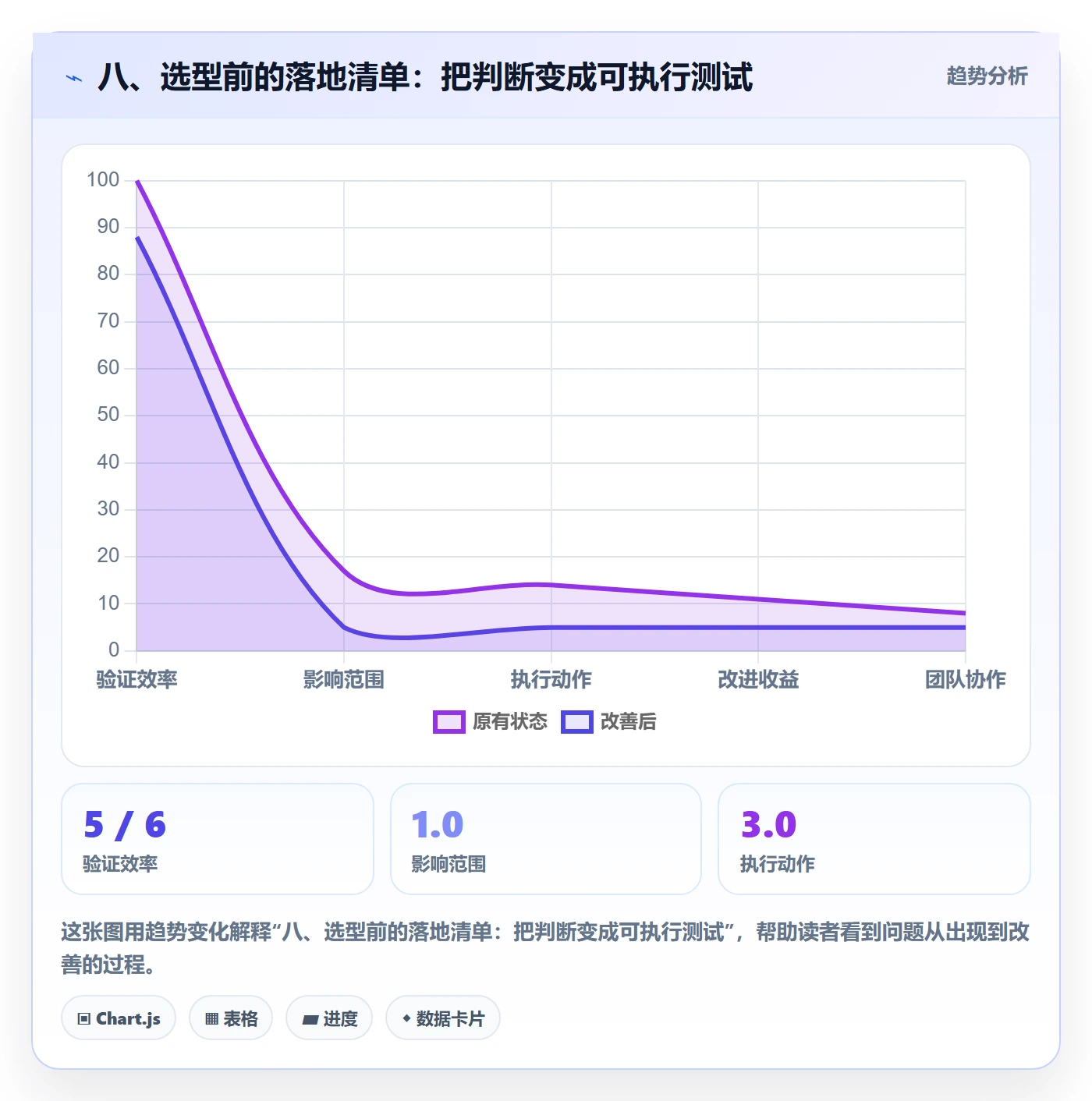Viewport: 1092px width, 1101px height.
Task: Click the purple line peak at 验证效率
Action: coord(137,181)
